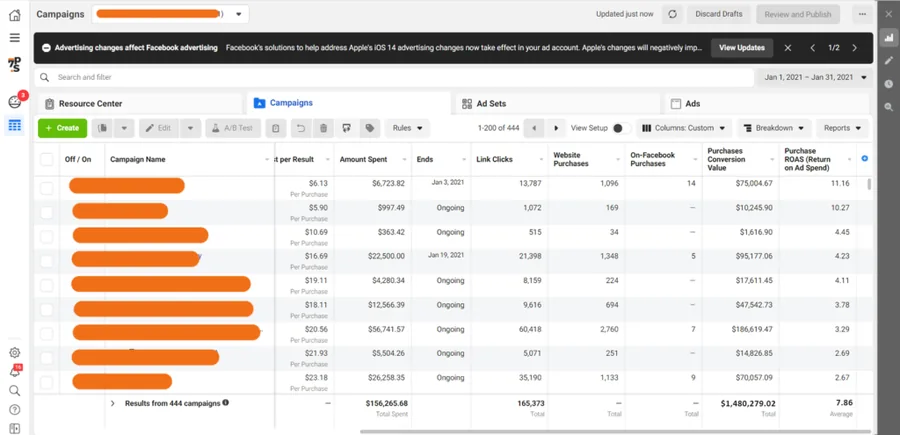Open the notifications bell icon
The width and height of the screenshot is (900, 435).
point(14,371)
